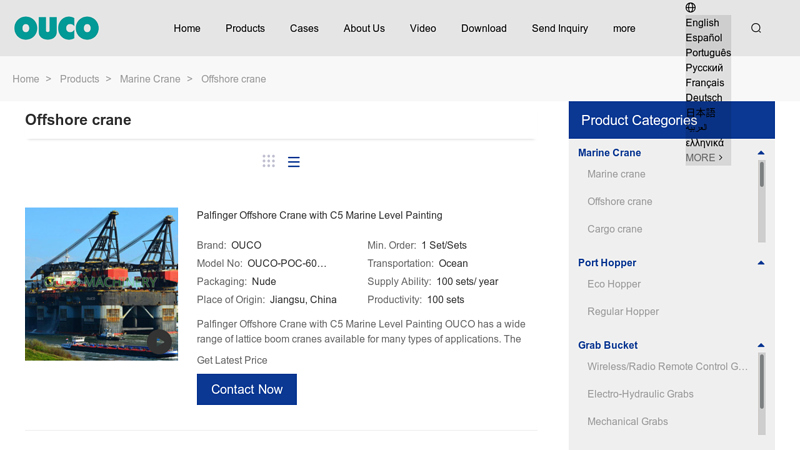Open the Products menu
The width and height of the screenshot is (800, 450).
(x=245, y=29)
